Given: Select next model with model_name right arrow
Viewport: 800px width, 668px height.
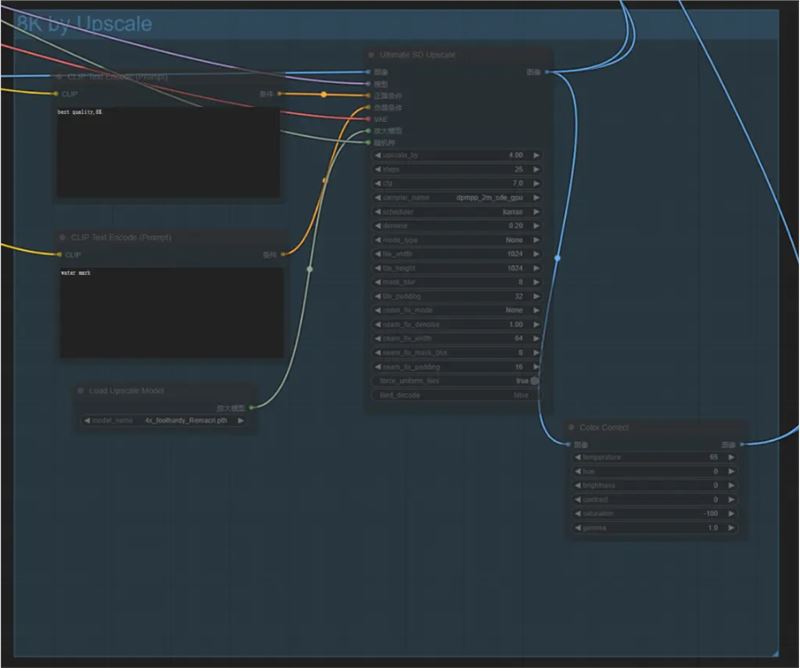Looking at the screenshot, I should (x=240, y=420).
